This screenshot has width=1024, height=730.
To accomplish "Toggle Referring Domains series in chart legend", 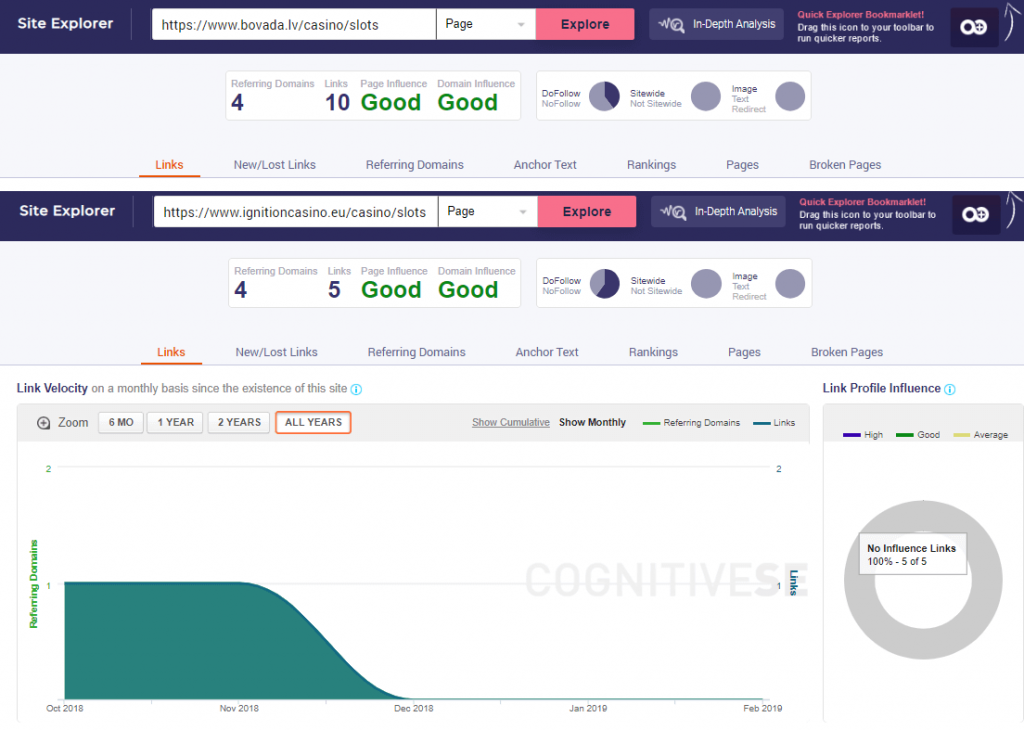I will pos(692,423).
